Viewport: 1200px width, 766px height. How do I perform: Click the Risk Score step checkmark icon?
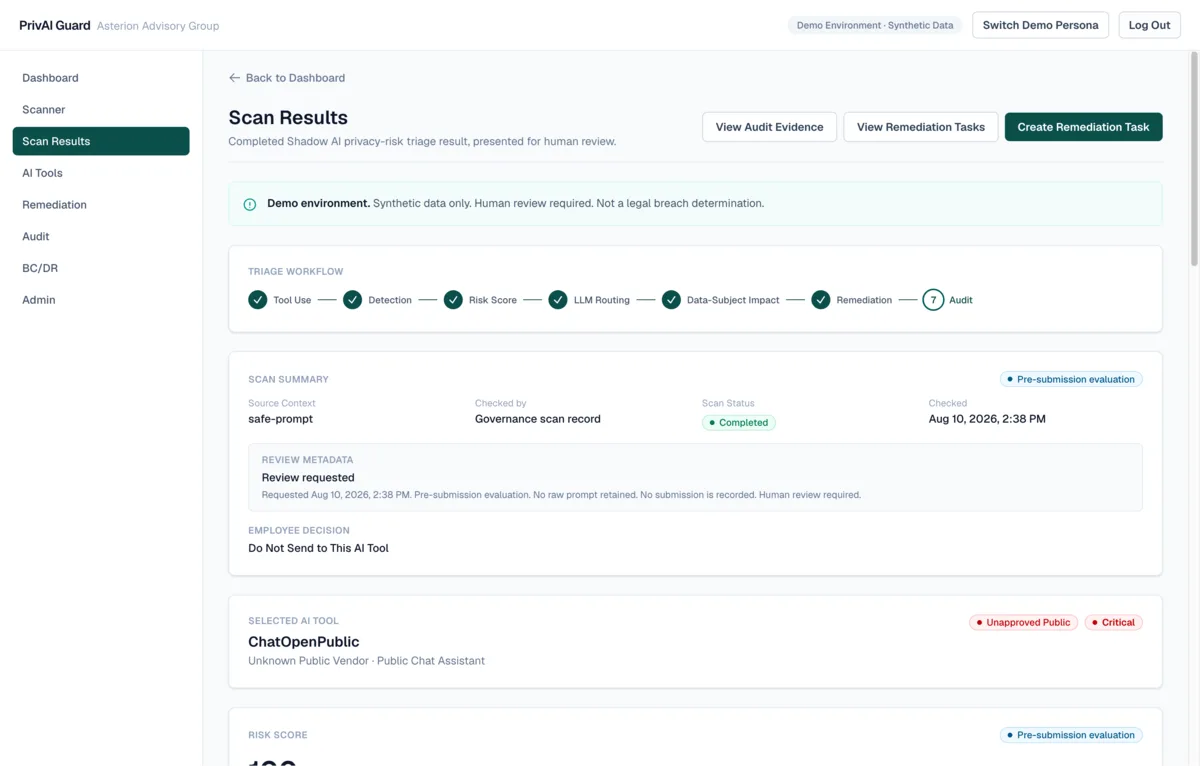coord(453,300)
